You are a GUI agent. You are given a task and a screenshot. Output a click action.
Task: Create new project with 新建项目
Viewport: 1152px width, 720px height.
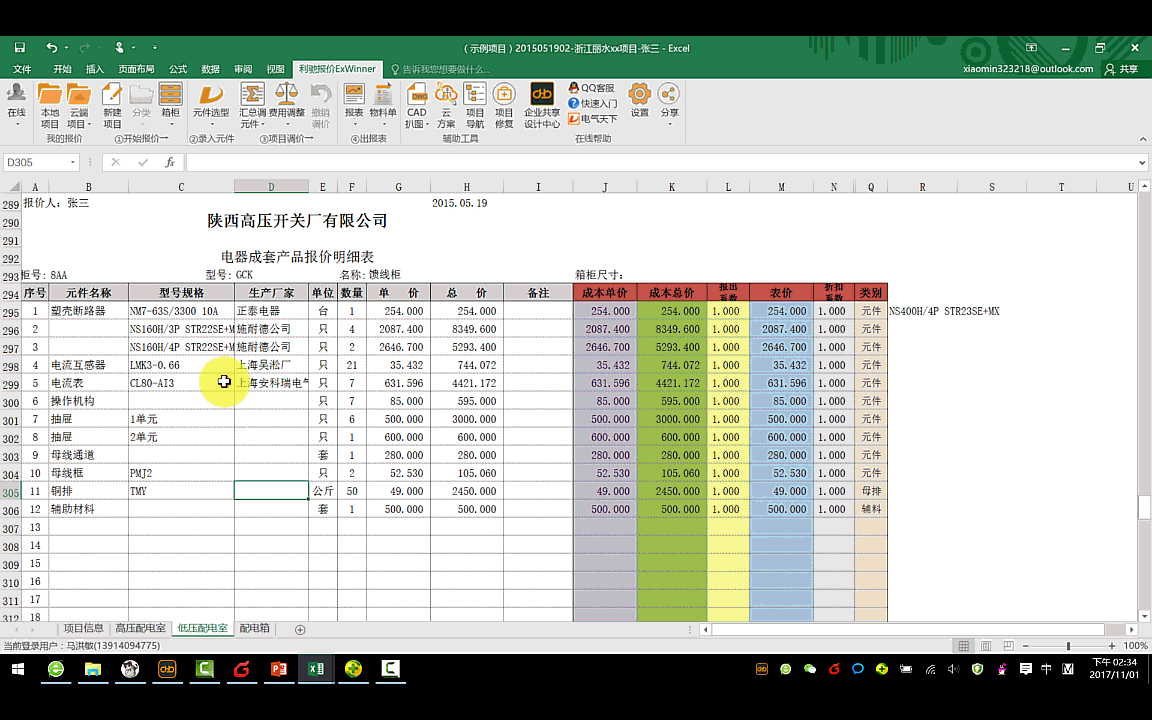click(112, 106)
